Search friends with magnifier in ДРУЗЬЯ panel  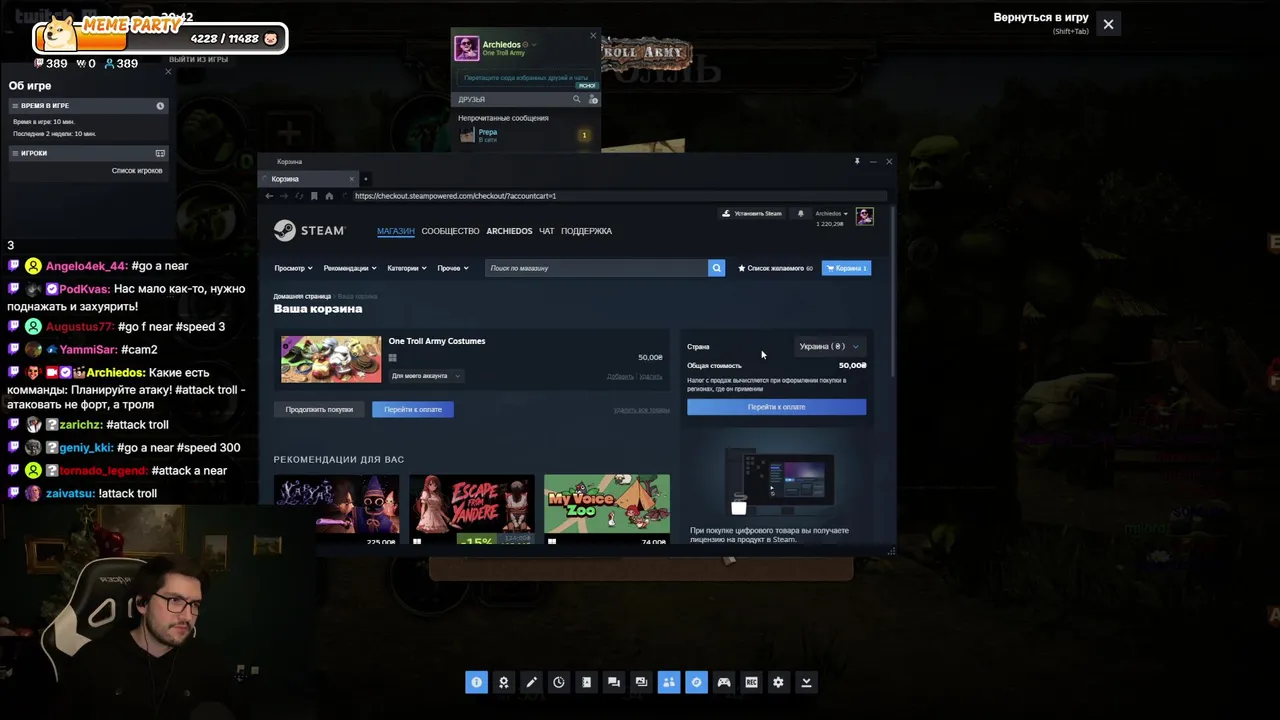point(576,99)
